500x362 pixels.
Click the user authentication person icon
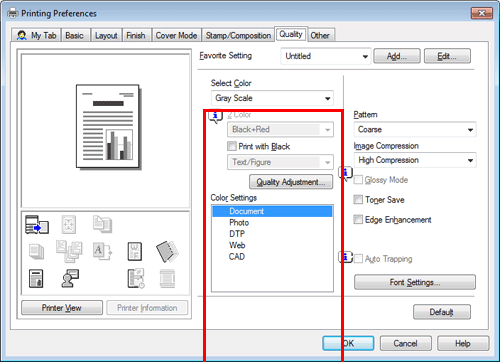click(70, 278)
